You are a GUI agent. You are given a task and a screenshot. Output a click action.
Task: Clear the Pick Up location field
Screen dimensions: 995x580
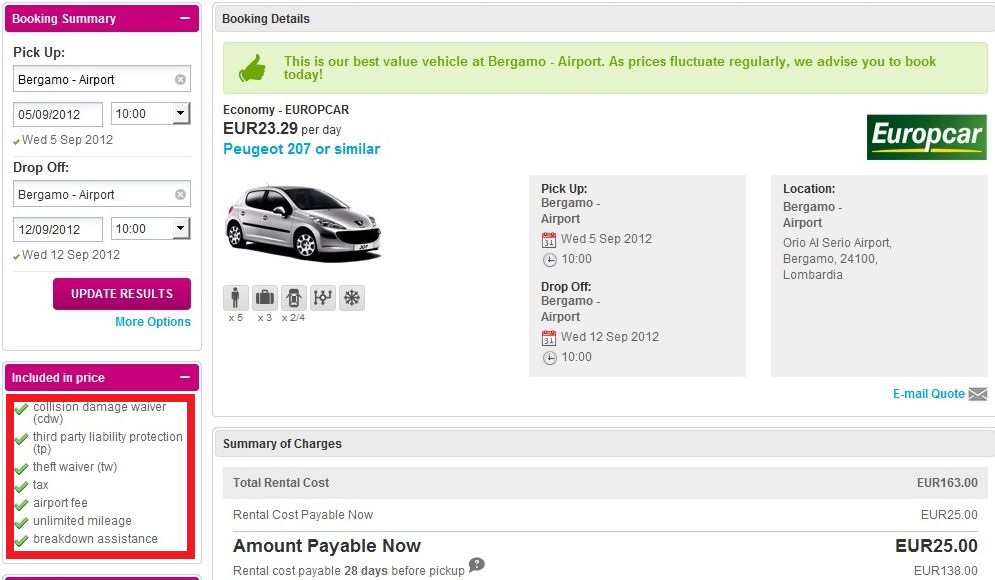[180, 79]
